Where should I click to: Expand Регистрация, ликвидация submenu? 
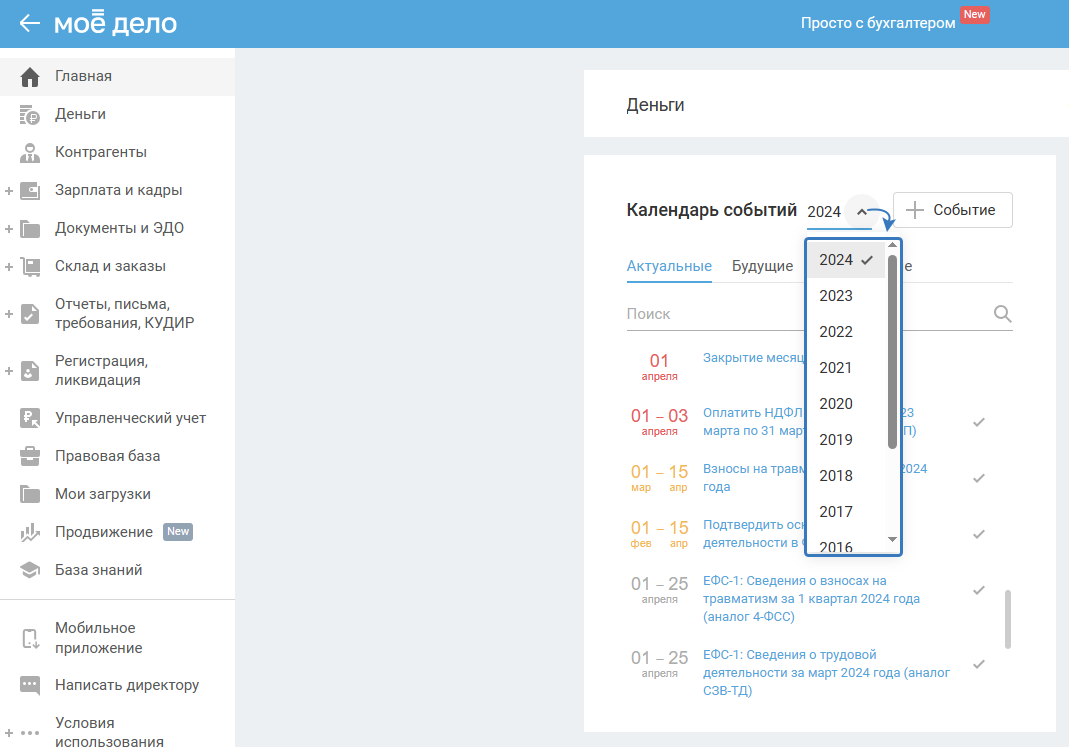coord(9,371)
